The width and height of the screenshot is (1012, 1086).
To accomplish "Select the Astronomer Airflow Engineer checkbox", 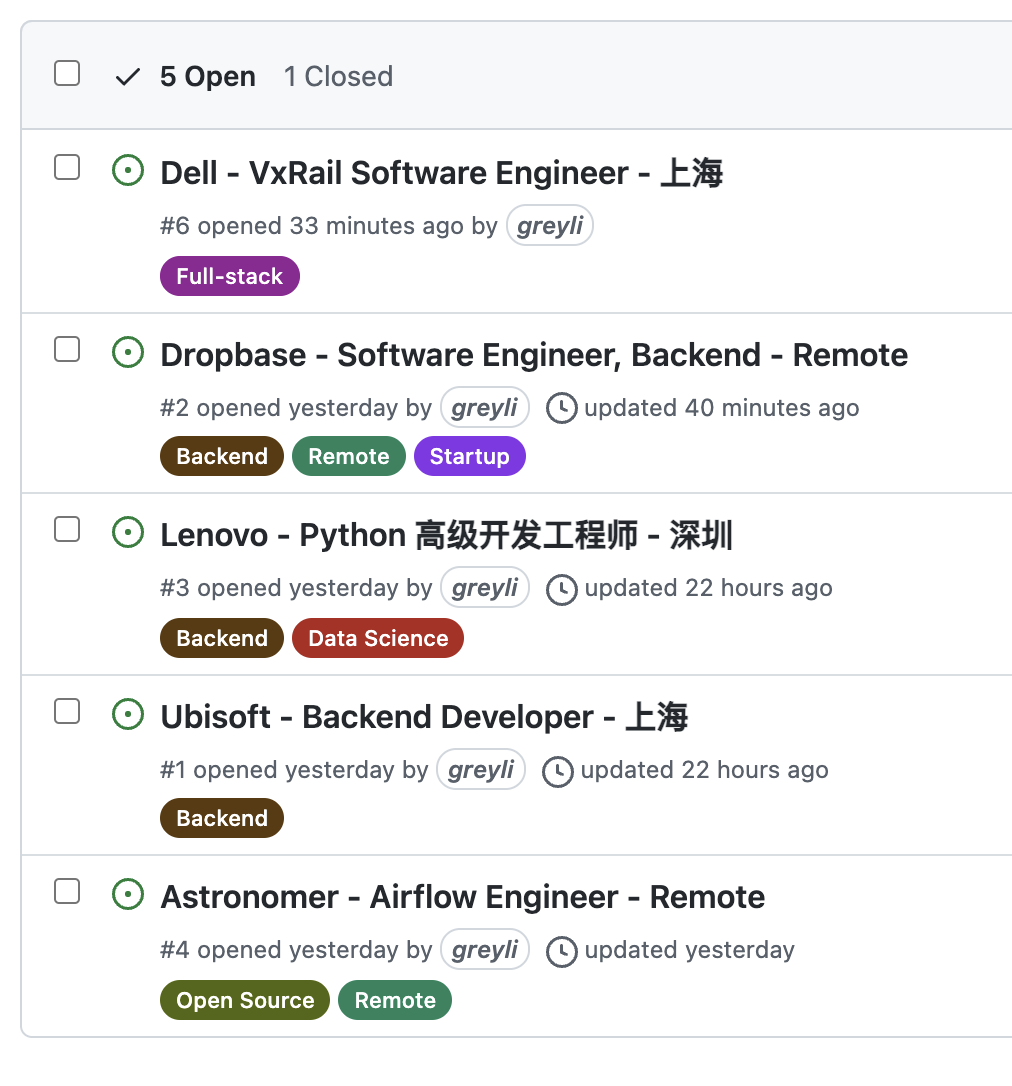I will click(67, 891).
